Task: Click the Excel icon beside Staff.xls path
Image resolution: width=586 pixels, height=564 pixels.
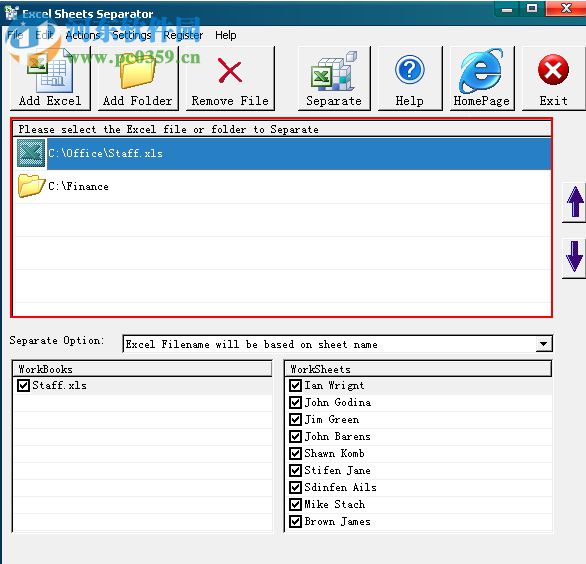Action: coord(31,153)
